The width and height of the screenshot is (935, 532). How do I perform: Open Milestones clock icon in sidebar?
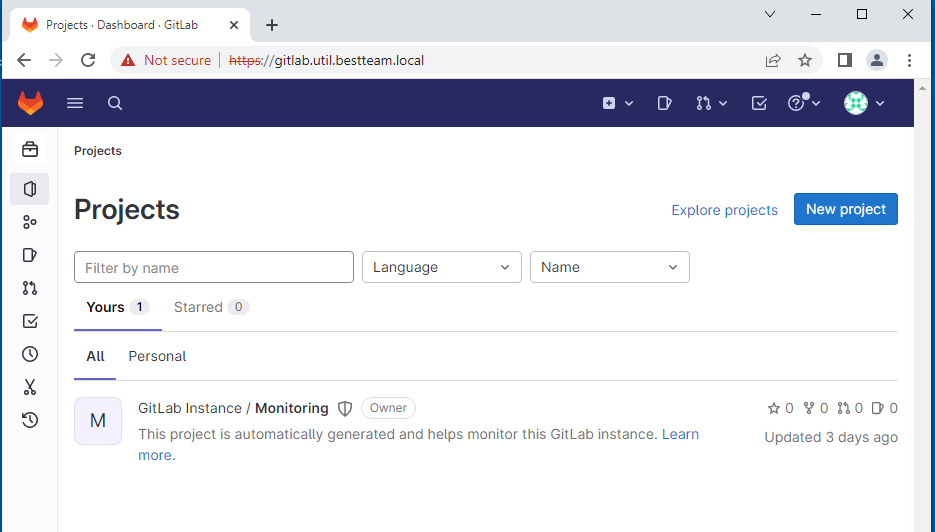coord(30,354)
